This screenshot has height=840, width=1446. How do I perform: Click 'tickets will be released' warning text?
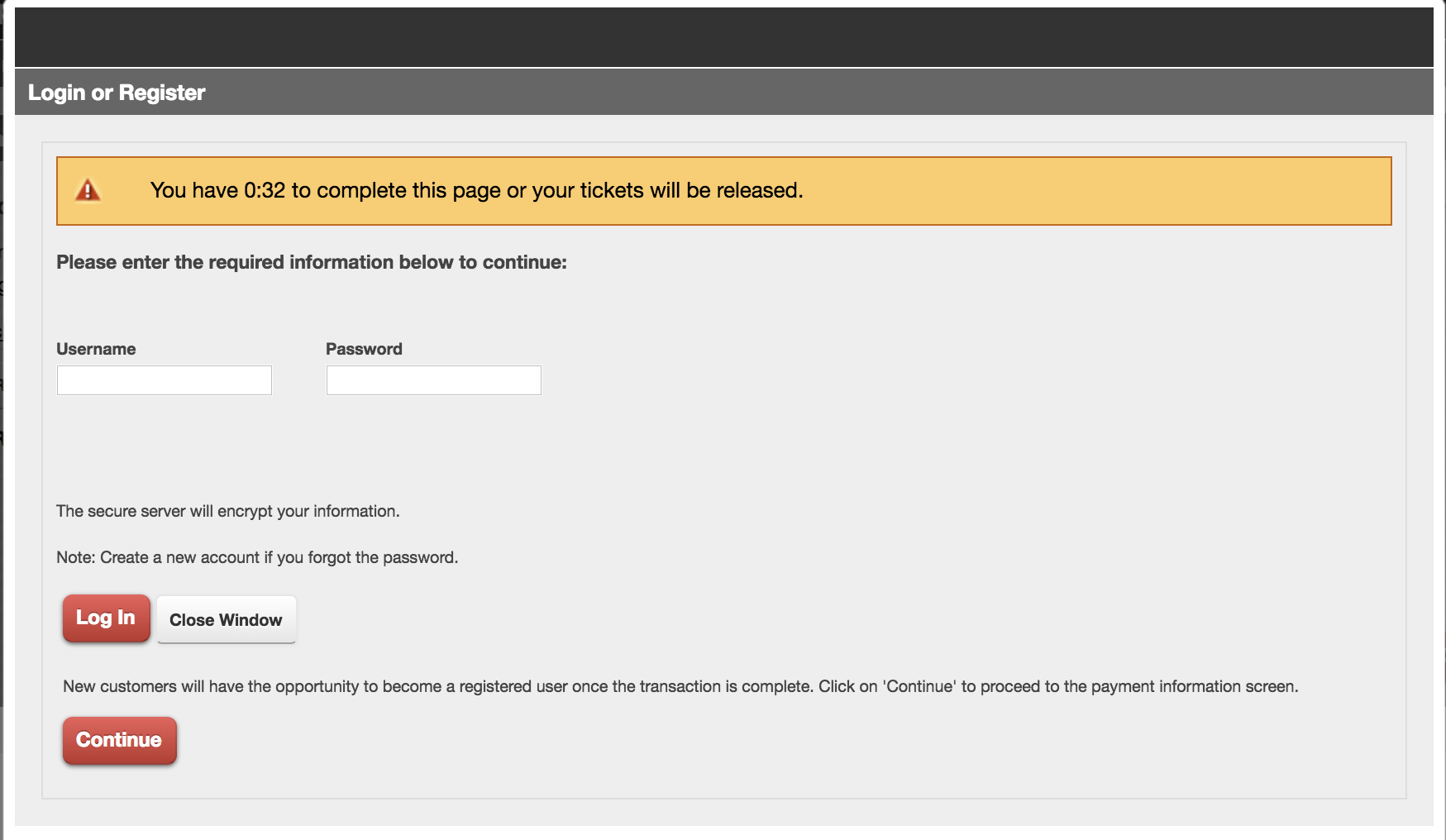pyautogui.click(x=691, y=190)
